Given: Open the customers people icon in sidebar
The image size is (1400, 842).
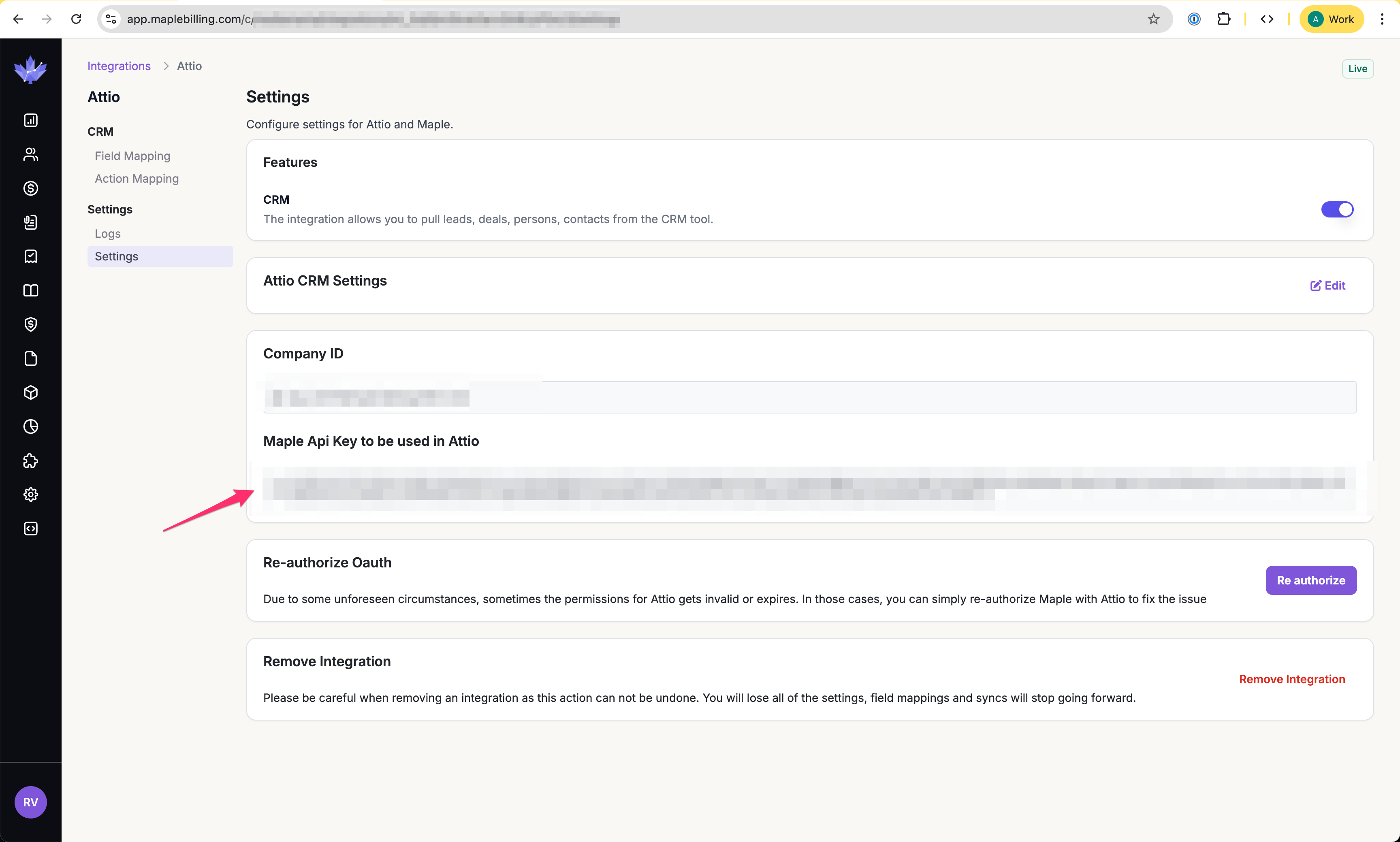Looking at the screenshot, I should tap(31, 154).
